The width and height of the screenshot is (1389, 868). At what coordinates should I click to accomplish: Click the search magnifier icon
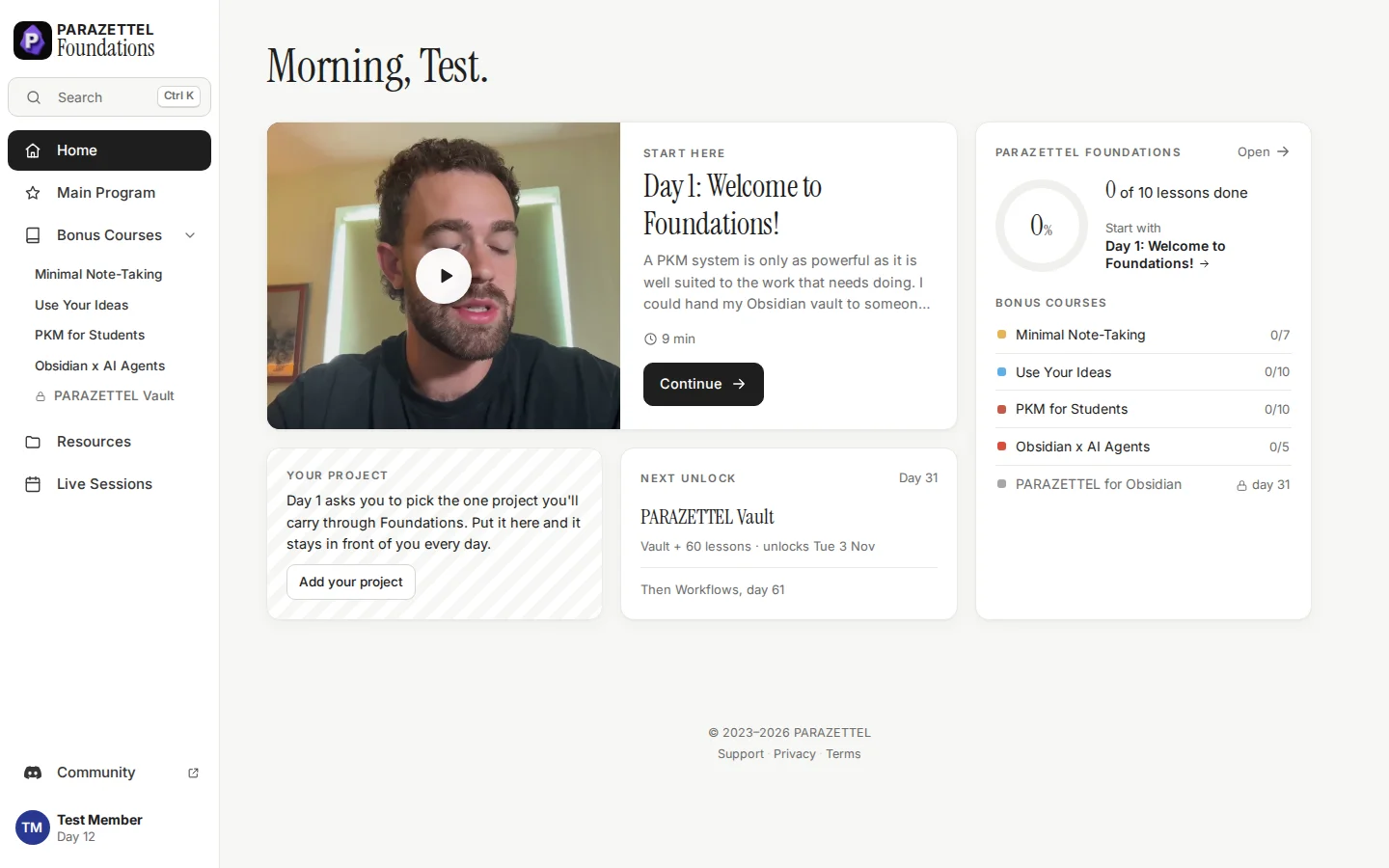tap(34, 97)
